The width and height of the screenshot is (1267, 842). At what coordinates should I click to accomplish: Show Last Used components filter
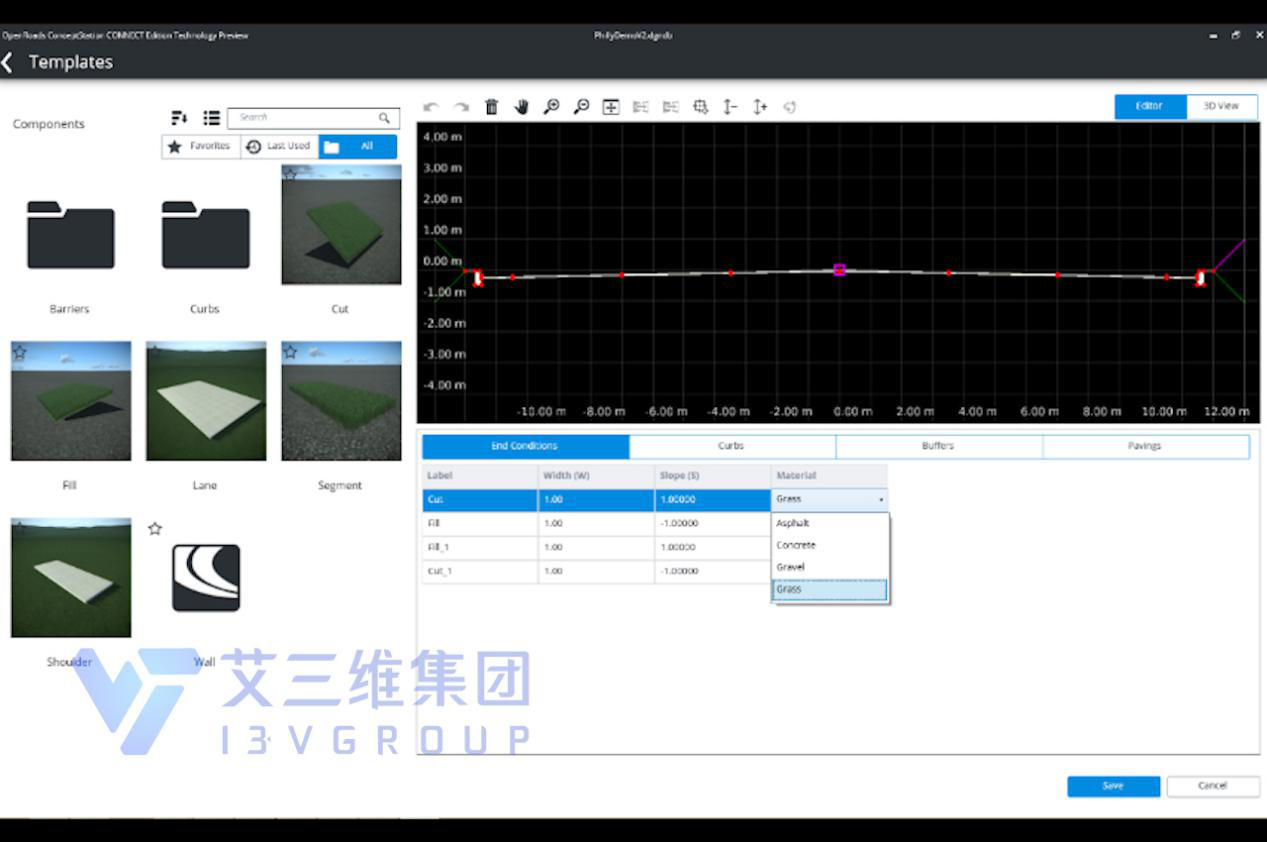click(x=279, y=146)
